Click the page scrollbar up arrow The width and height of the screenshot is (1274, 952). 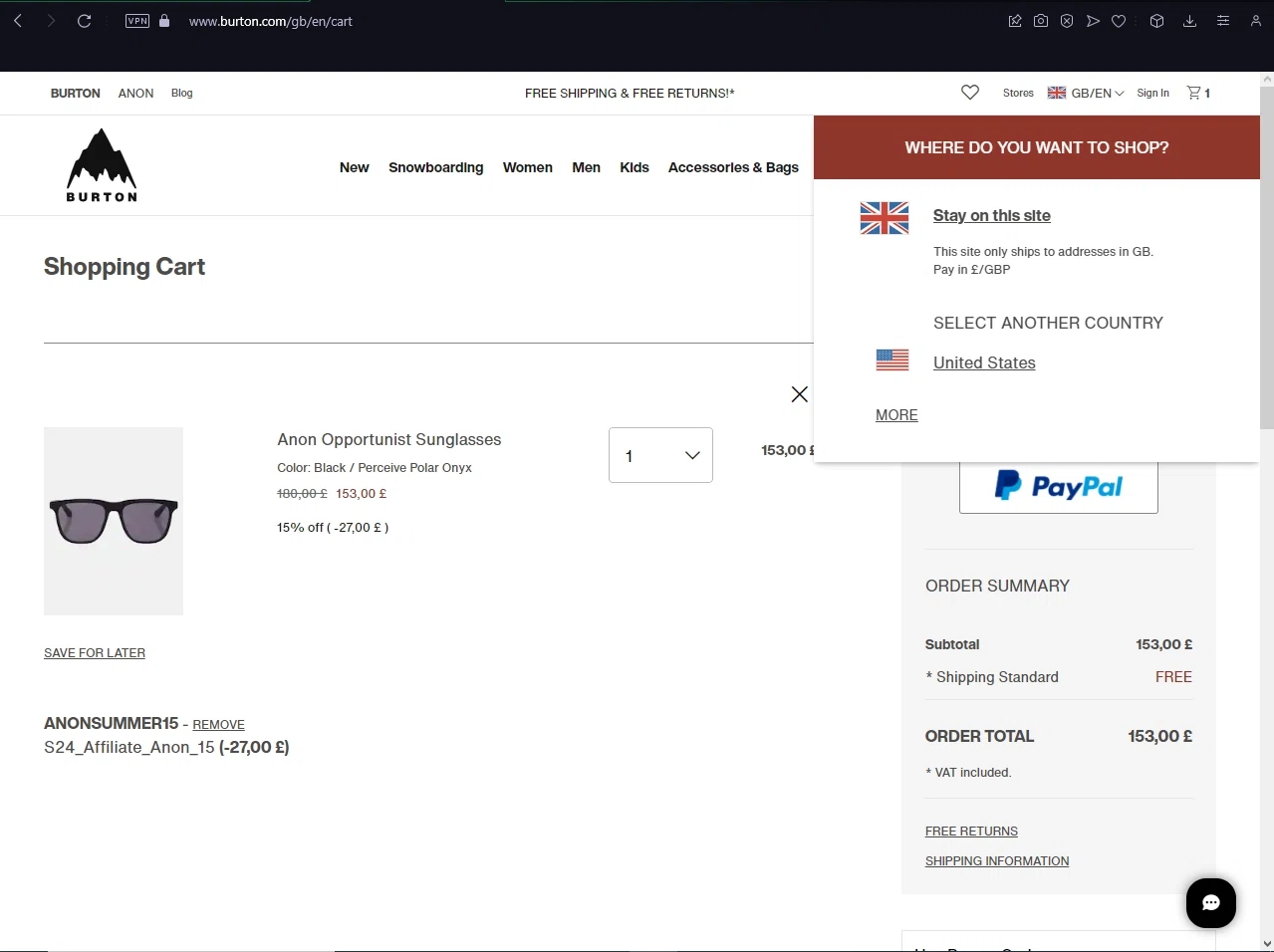coord(1266,80)
